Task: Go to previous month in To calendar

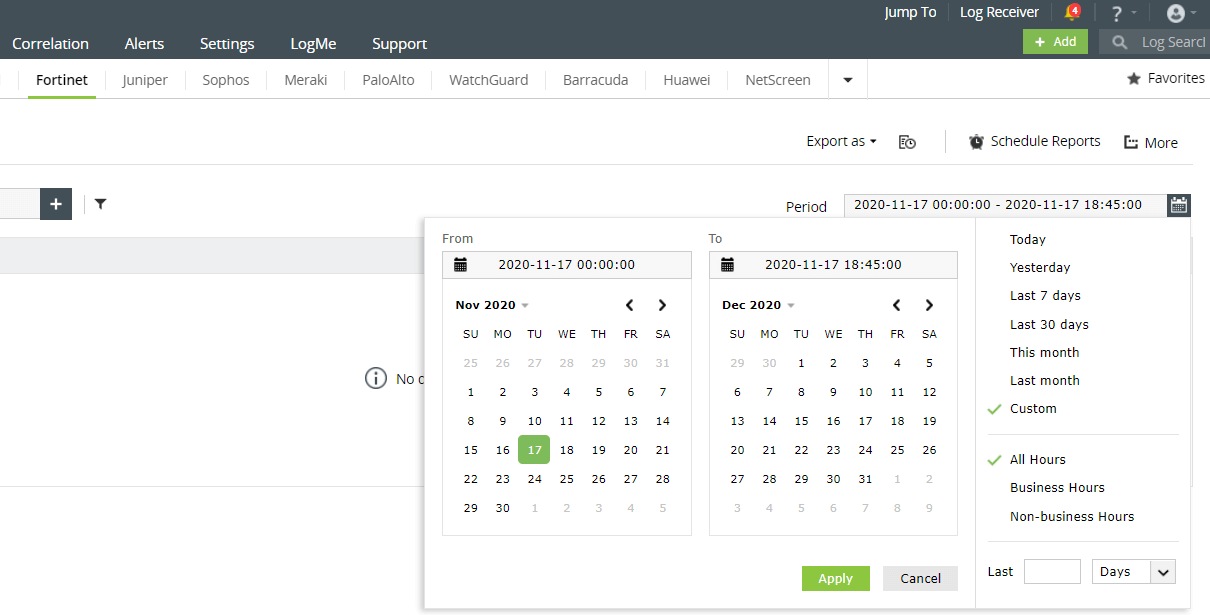Action: (x=897, y=305)
